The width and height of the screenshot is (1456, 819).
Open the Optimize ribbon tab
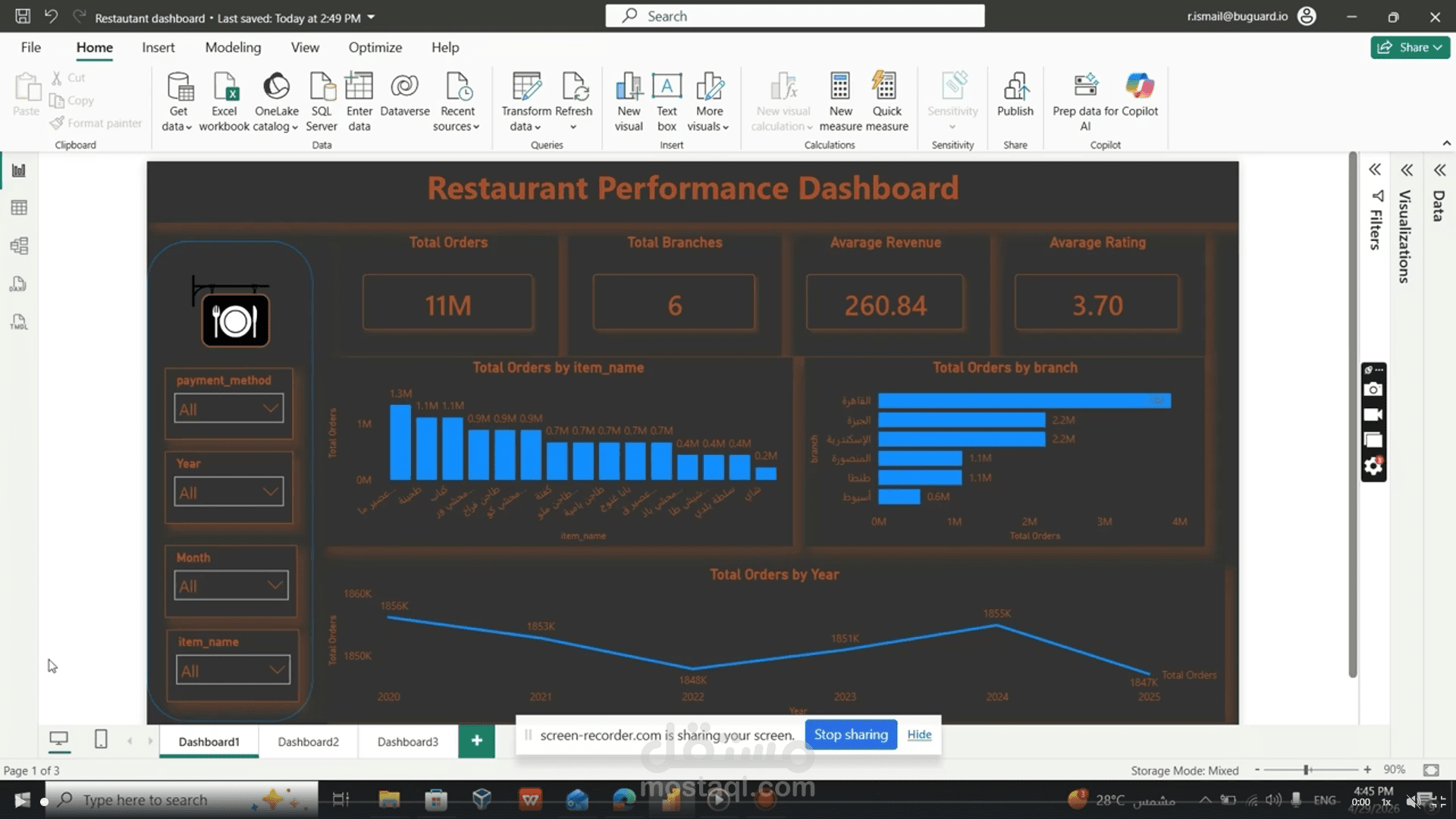(375, 47)
